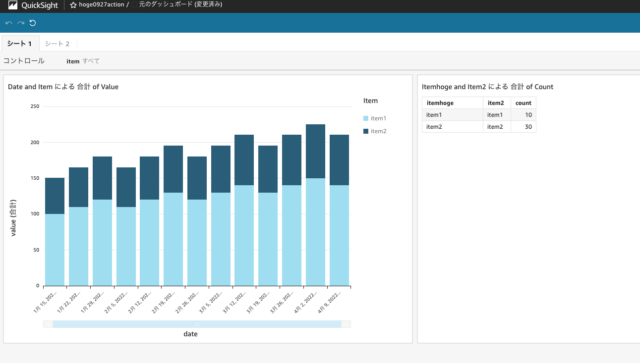Click the favorite star icon beside hoge0927action
This screenshot has height=363, width=640.
coord(73,5)
